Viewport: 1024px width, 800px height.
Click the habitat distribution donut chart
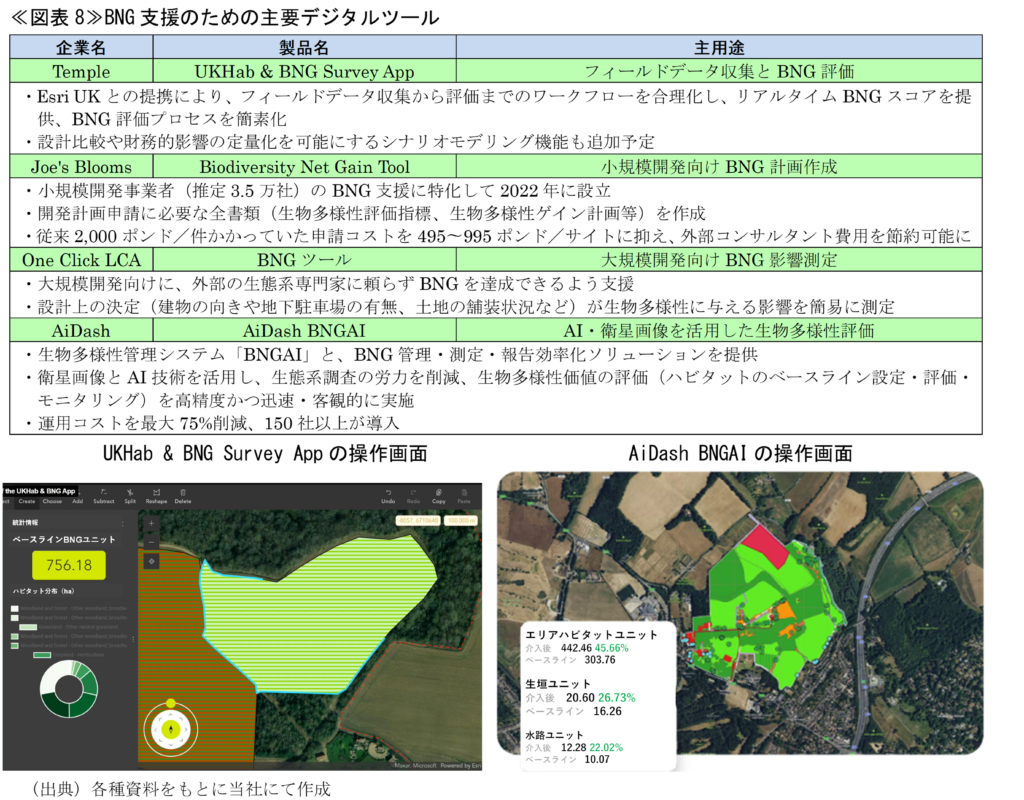click(69, 688)
